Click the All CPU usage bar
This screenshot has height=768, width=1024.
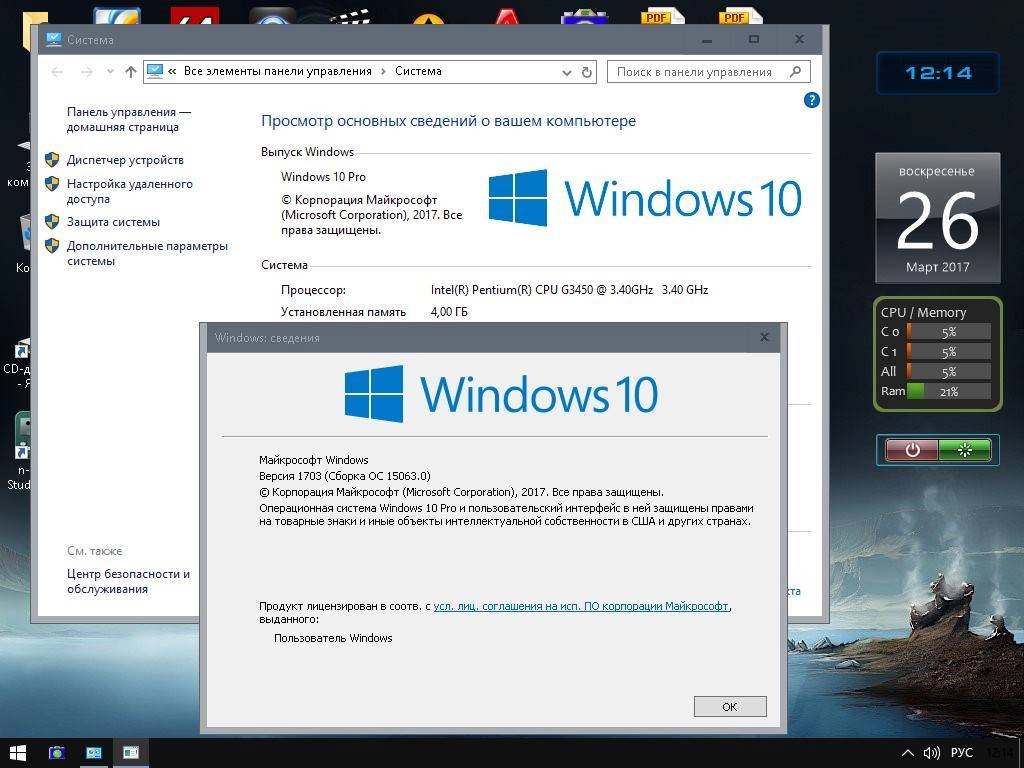[x=948, y=372]
